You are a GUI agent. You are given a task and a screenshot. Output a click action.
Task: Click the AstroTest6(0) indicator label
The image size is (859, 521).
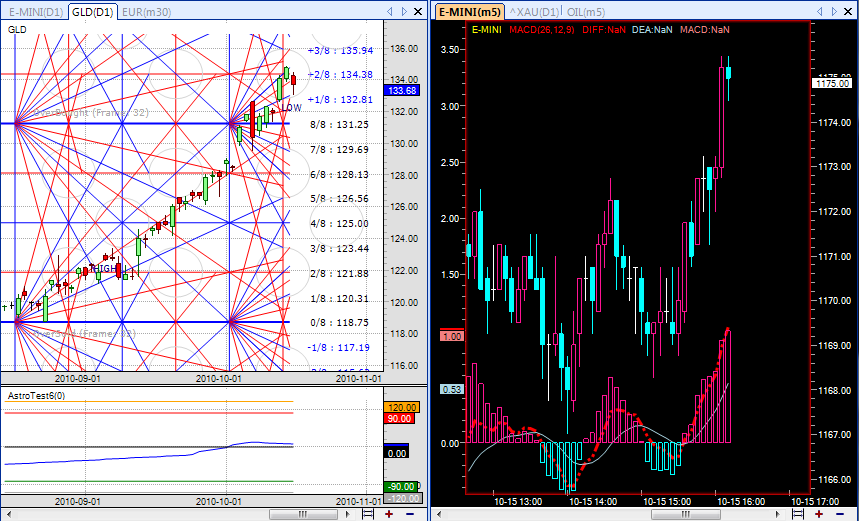click(36, 396)
